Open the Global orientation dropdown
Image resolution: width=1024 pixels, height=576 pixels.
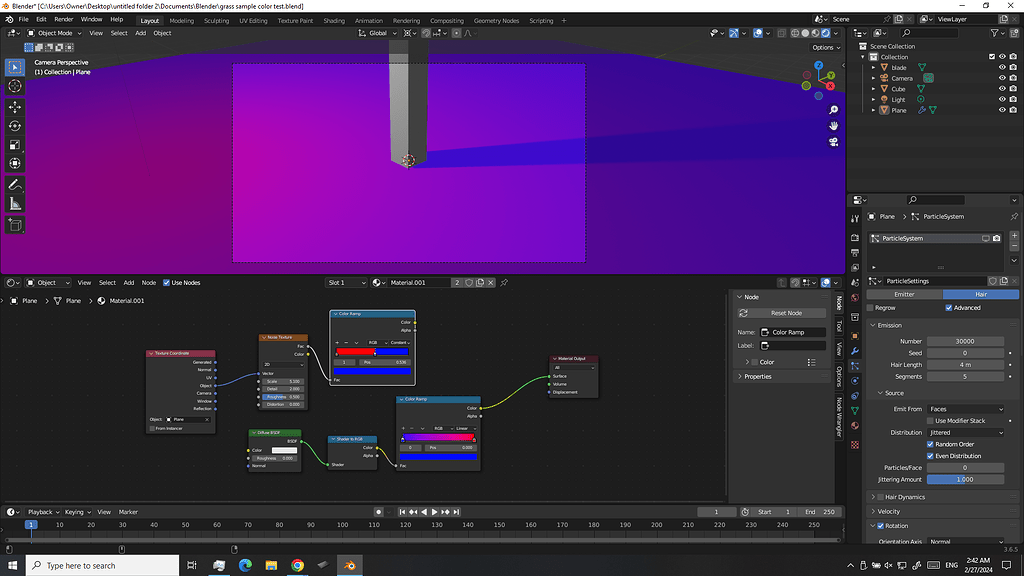tap(377, 33)
